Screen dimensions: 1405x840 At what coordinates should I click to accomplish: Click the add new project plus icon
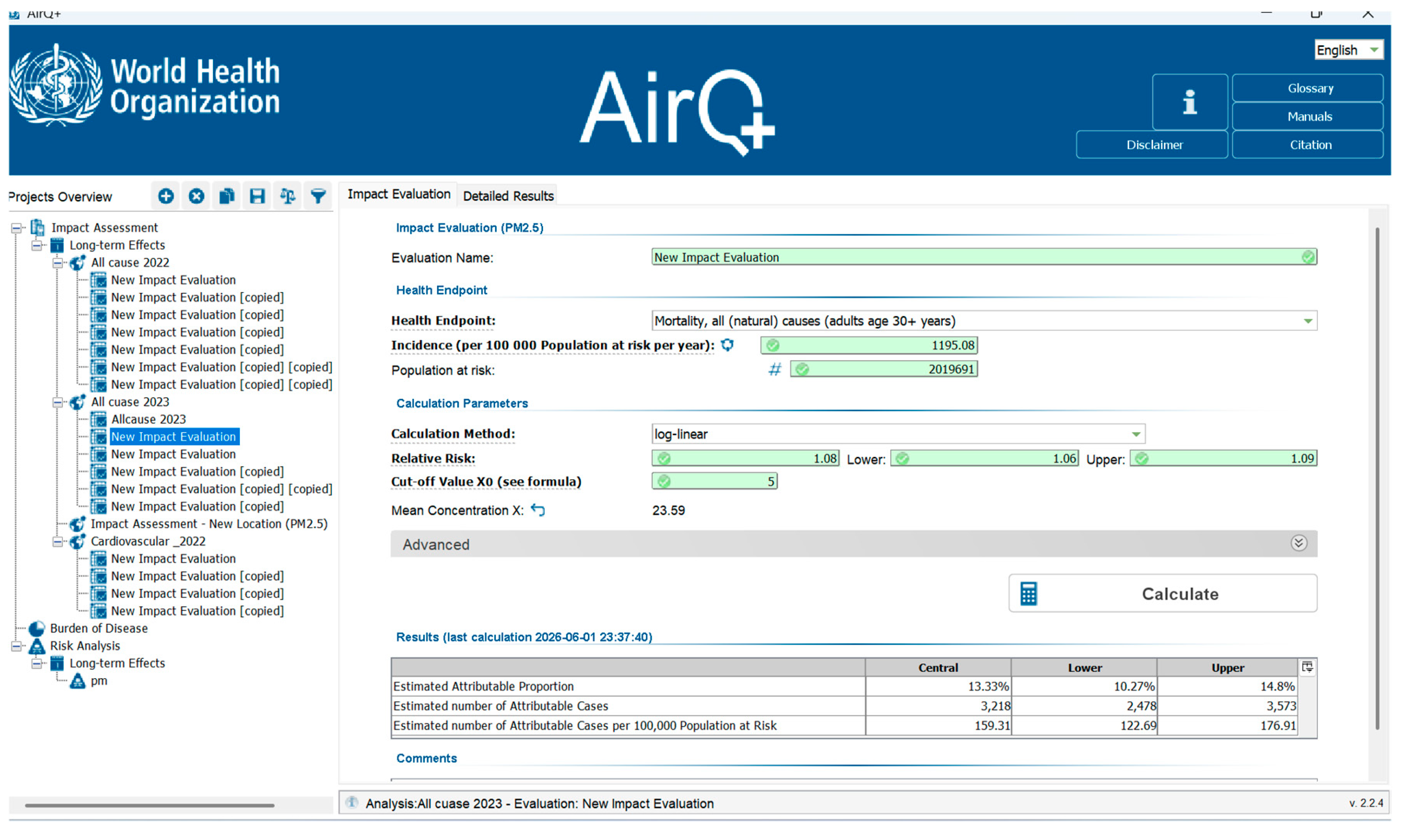click(166, 196)
